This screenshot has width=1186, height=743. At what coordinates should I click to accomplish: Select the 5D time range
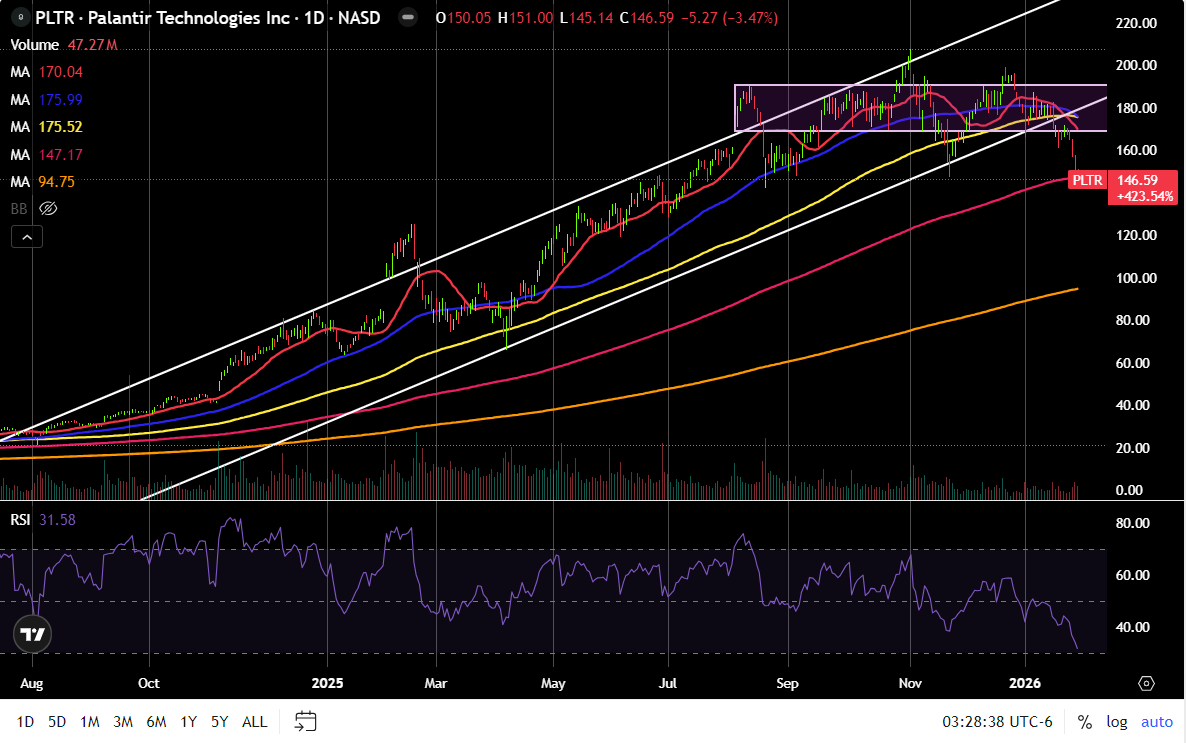pyautogui.click(x=57, y=722)
